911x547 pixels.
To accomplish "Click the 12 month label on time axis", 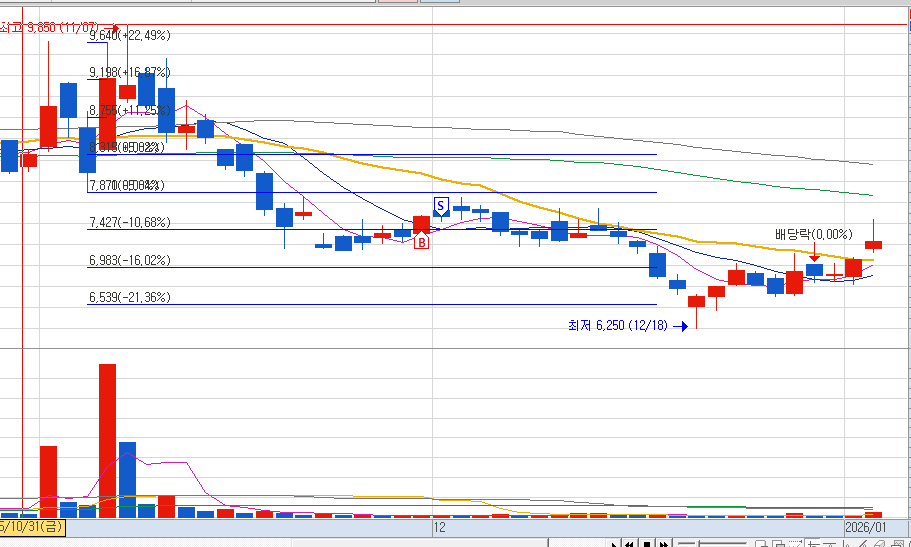I will click(439, 528).
